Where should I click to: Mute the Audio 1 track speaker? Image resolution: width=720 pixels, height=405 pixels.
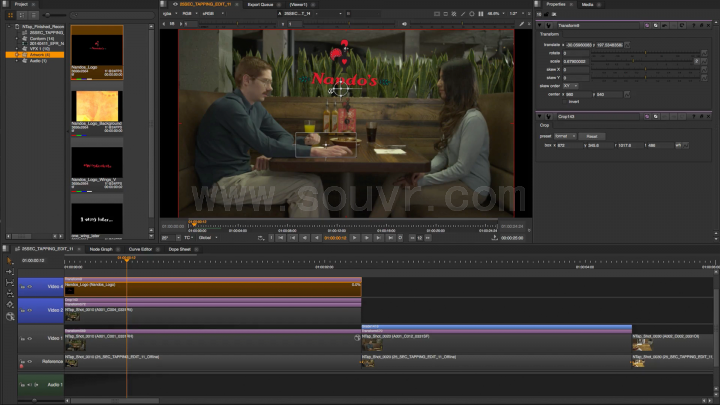click(x=29, y=385)
